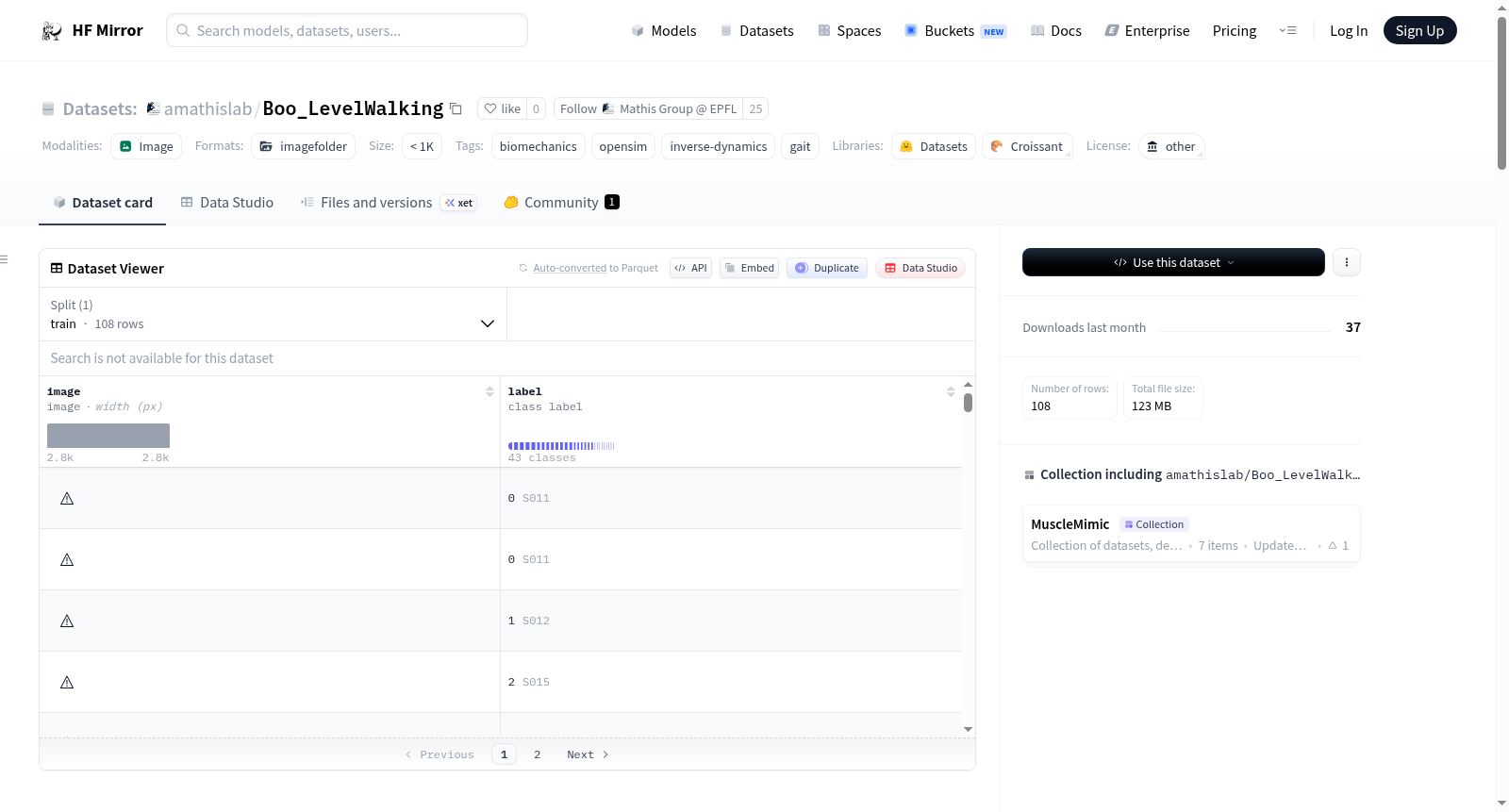The image size is (1509, 812).
Task: Select the Datasets library tag
Action: 934,146
